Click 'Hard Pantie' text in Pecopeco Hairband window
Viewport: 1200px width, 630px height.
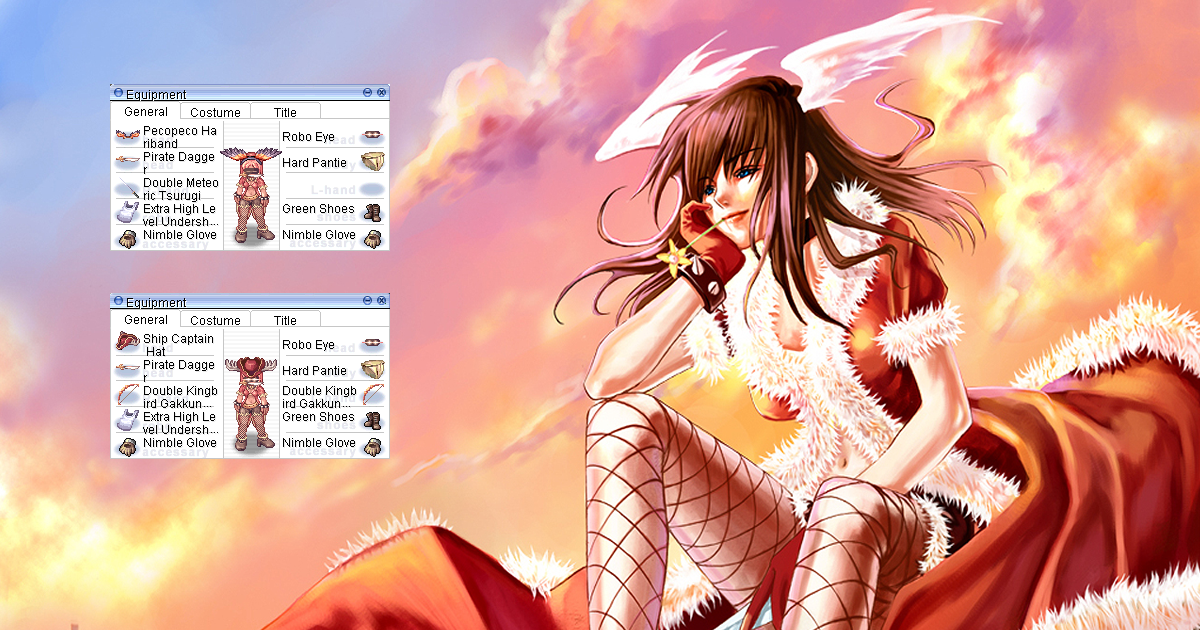314,162
